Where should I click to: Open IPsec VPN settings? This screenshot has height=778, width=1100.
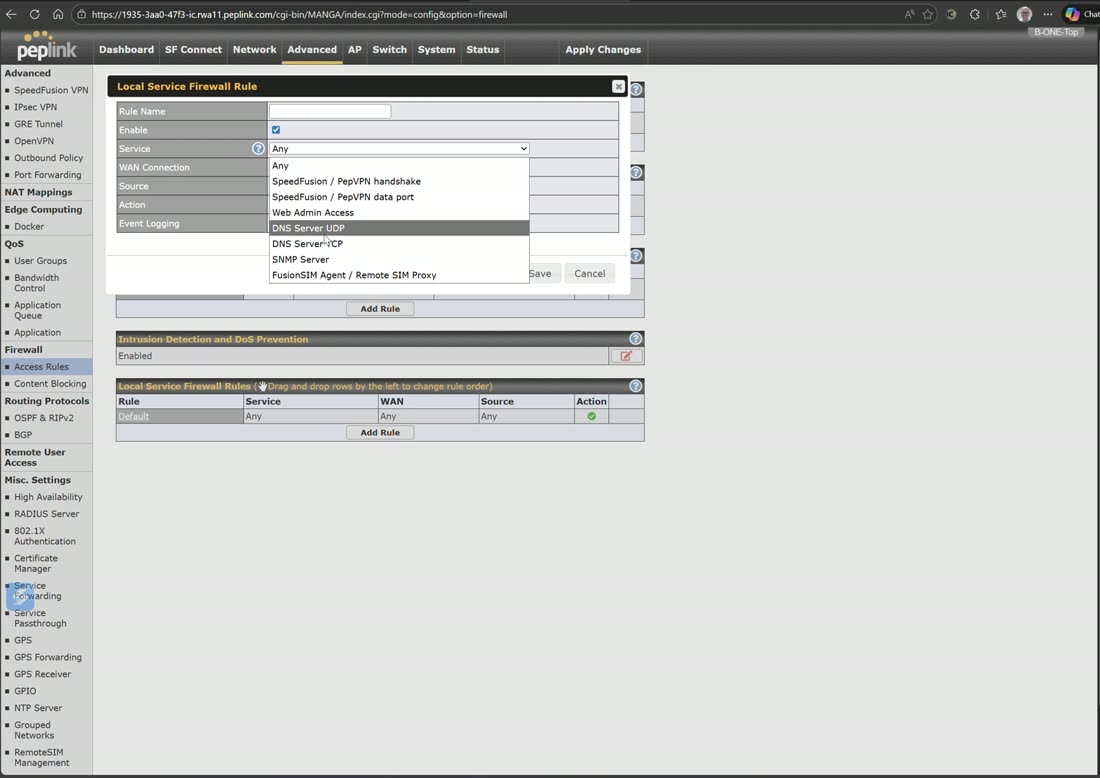(x=36, y=107)
